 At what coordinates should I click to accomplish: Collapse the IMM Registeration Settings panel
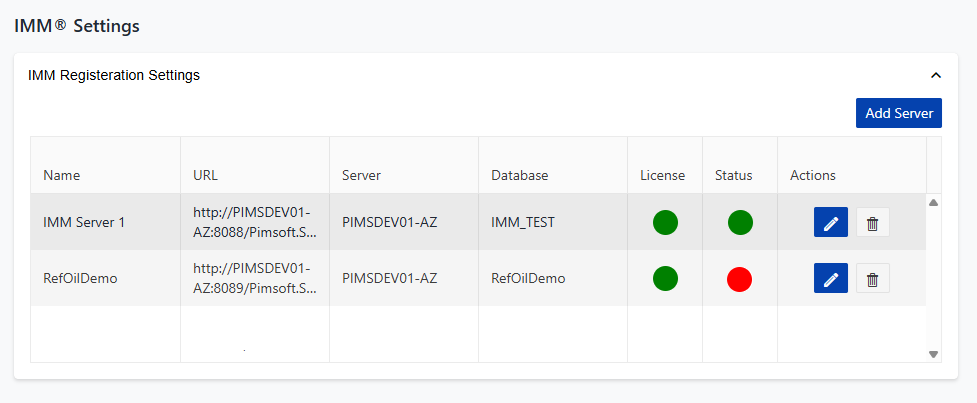pos(936,75)
